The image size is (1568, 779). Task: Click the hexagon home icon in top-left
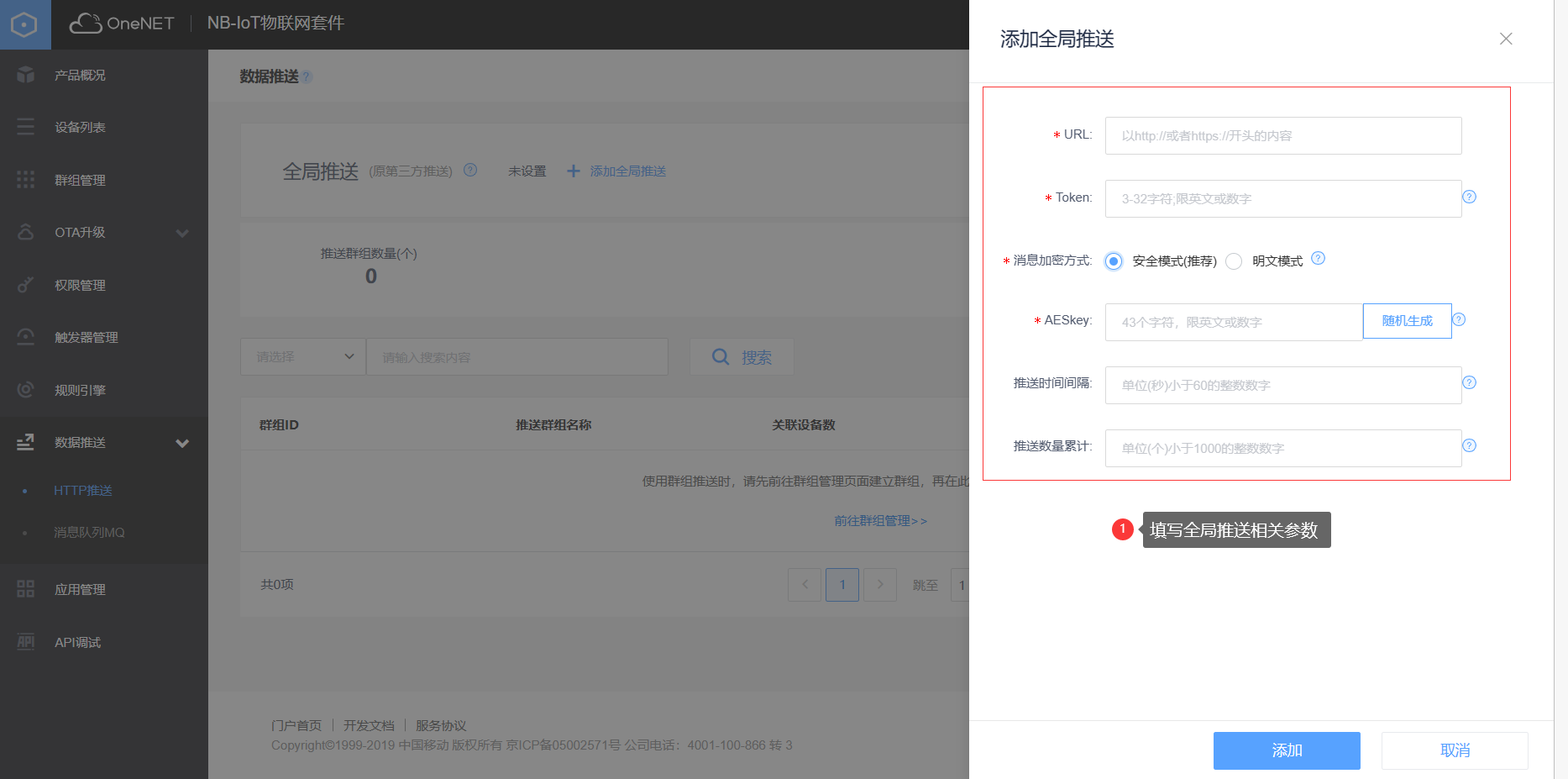24,24
